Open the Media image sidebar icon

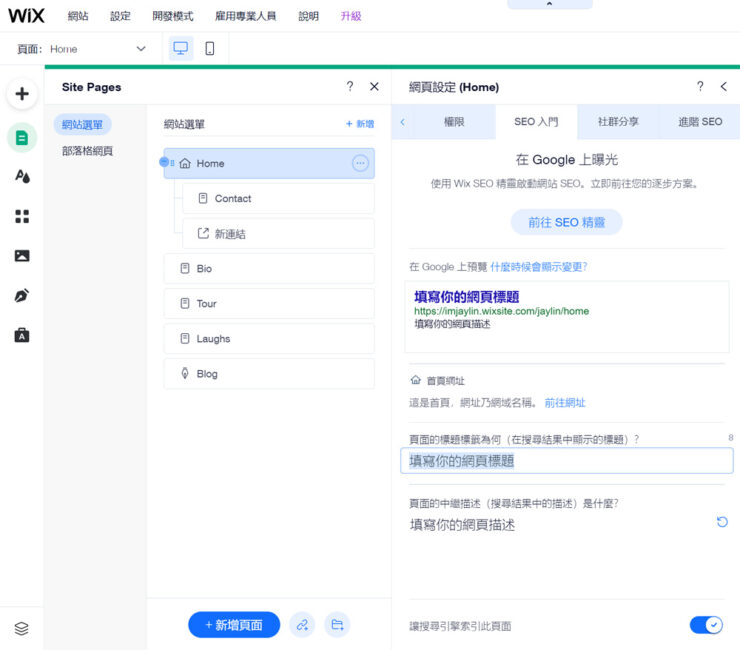22,256
